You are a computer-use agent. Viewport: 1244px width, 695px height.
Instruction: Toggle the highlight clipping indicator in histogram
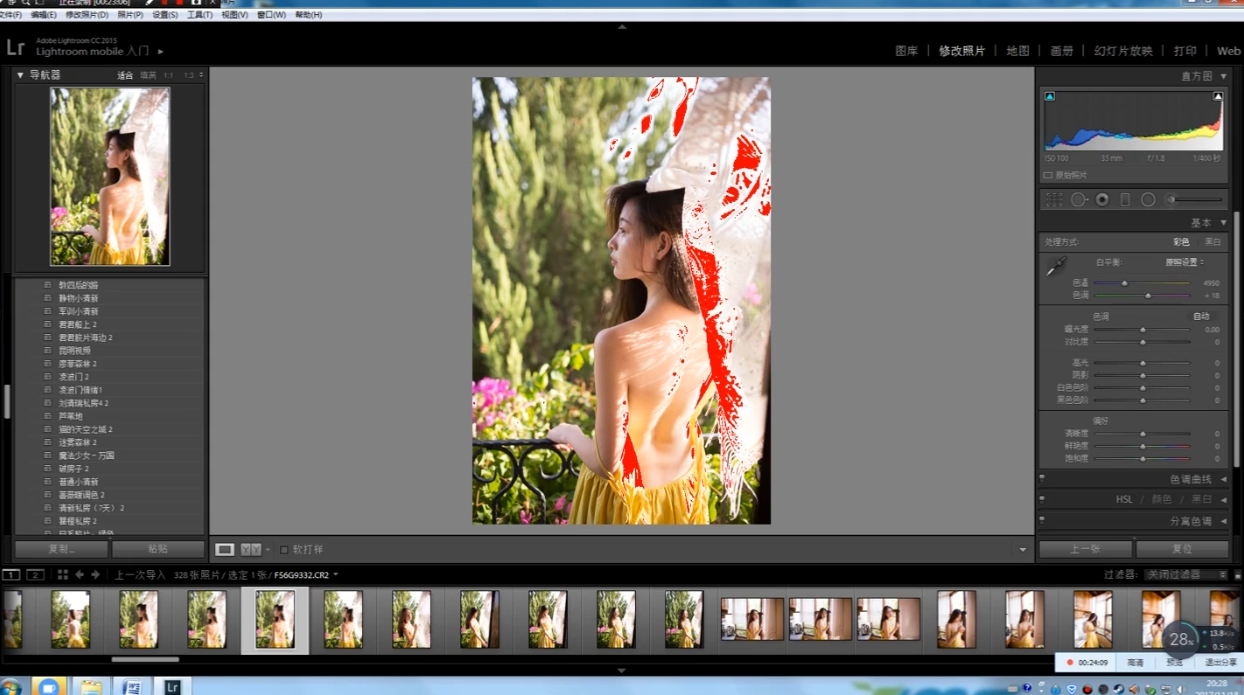(x=1218, y=97)
